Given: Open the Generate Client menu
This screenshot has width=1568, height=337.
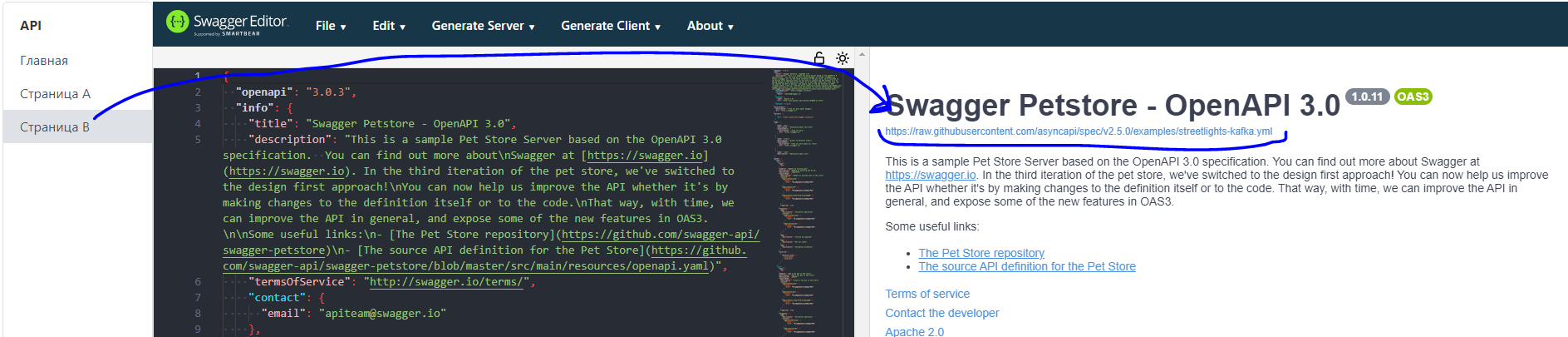Looking at the screenshot, I should click(611, 26).
